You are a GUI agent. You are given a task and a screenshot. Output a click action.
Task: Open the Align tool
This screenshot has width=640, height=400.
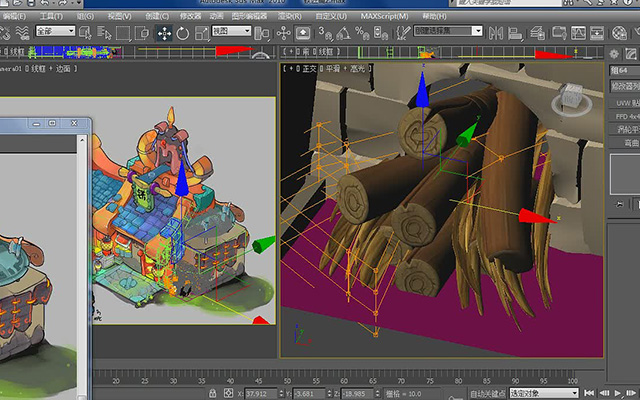point(516,33)
